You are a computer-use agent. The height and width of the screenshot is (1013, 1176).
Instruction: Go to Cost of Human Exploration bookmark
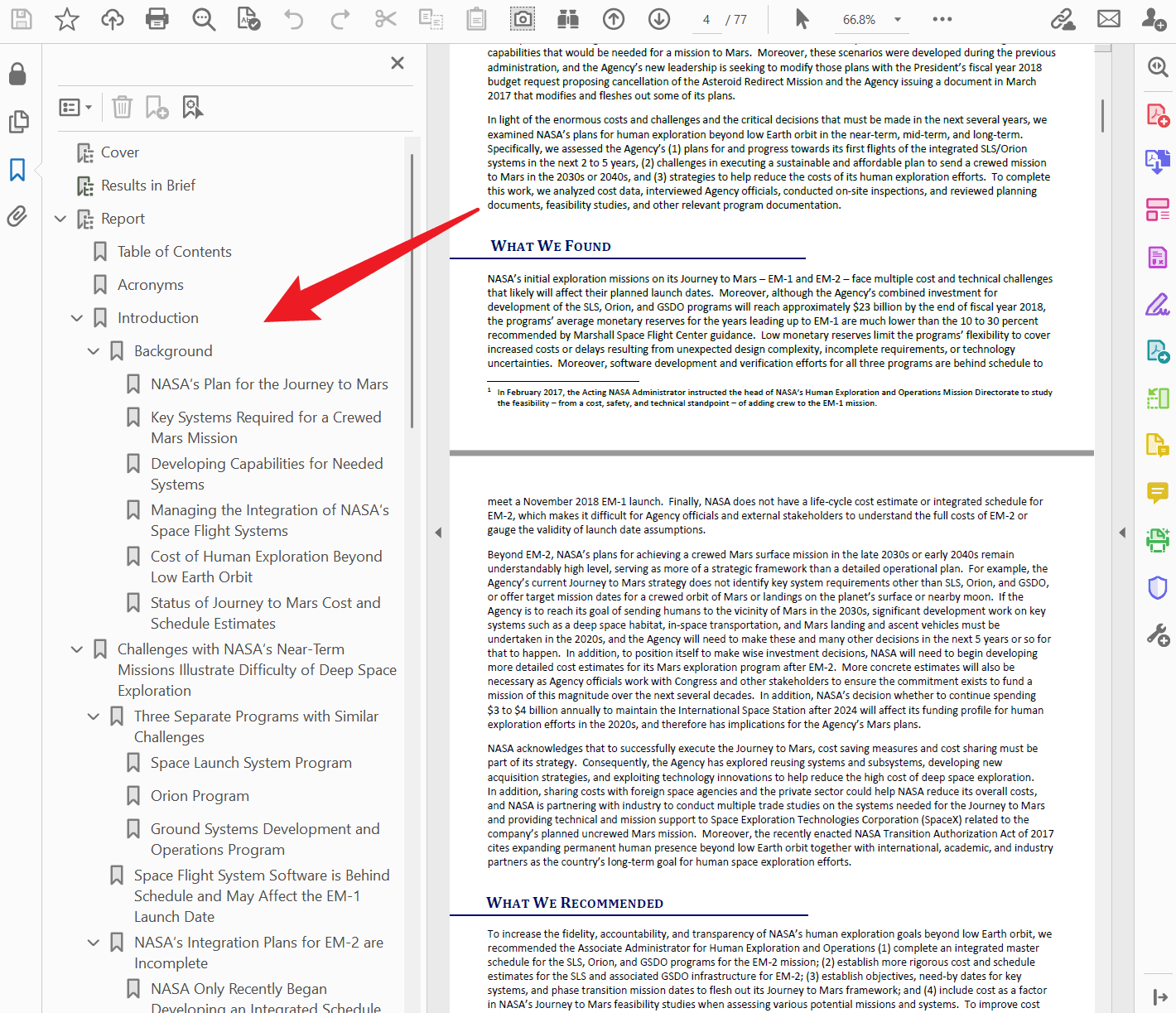tap(267, 567)
